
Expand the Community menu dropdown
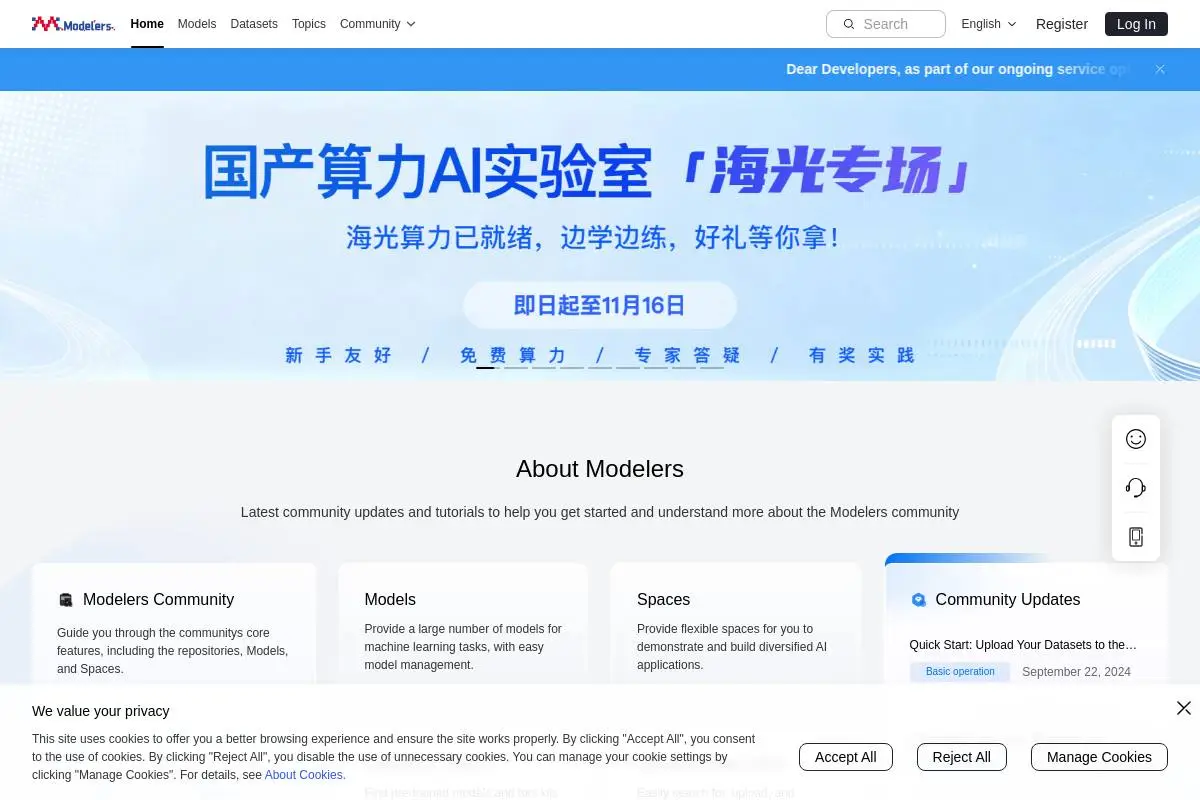378,24
